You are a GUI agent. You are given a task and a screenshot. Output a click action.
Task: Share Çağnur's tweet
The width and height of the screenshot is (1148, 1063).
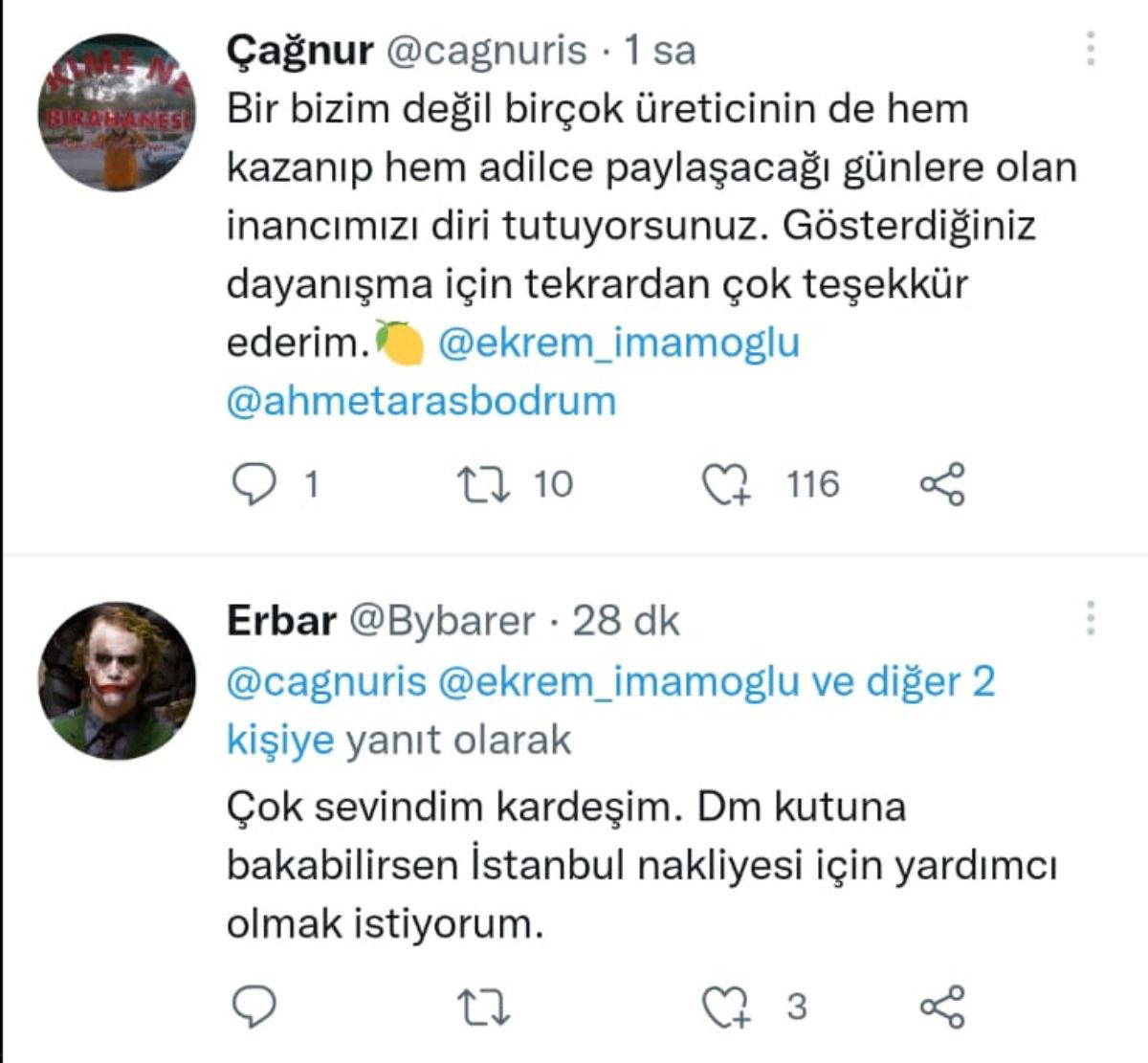[x=942, y=485]
